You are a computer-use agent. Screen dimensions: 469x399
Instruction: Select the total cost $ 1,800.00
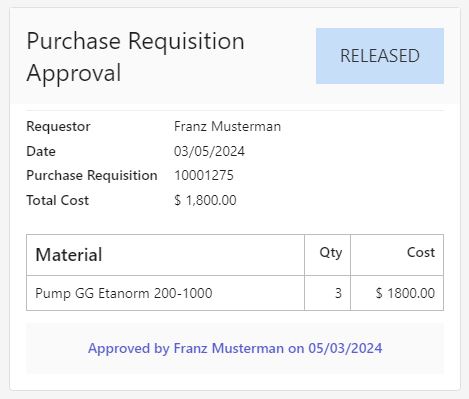pos(205,200)
